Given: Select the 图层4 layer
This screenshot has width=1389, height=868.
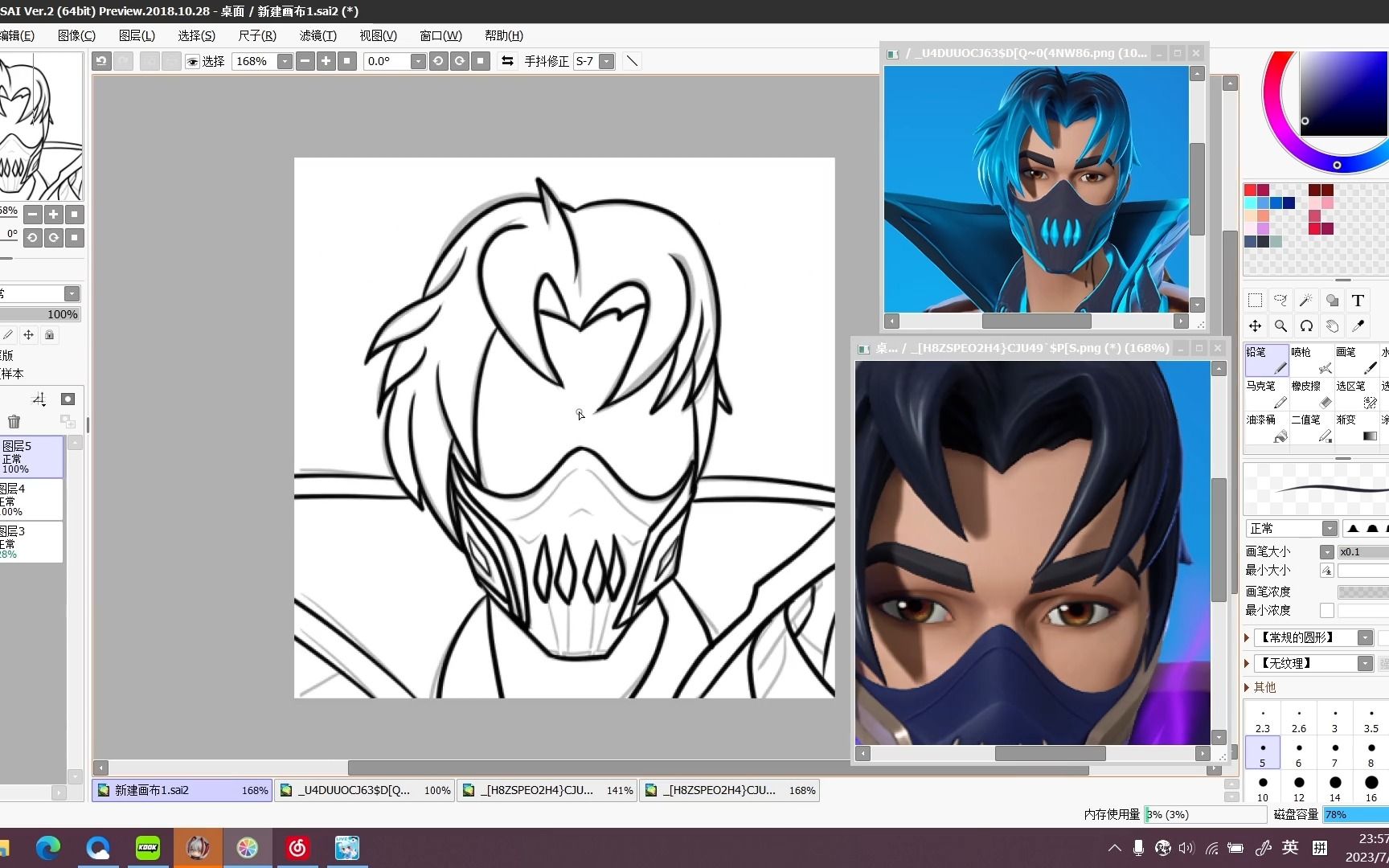Looking at the screenshot, I should click(31, 500).
